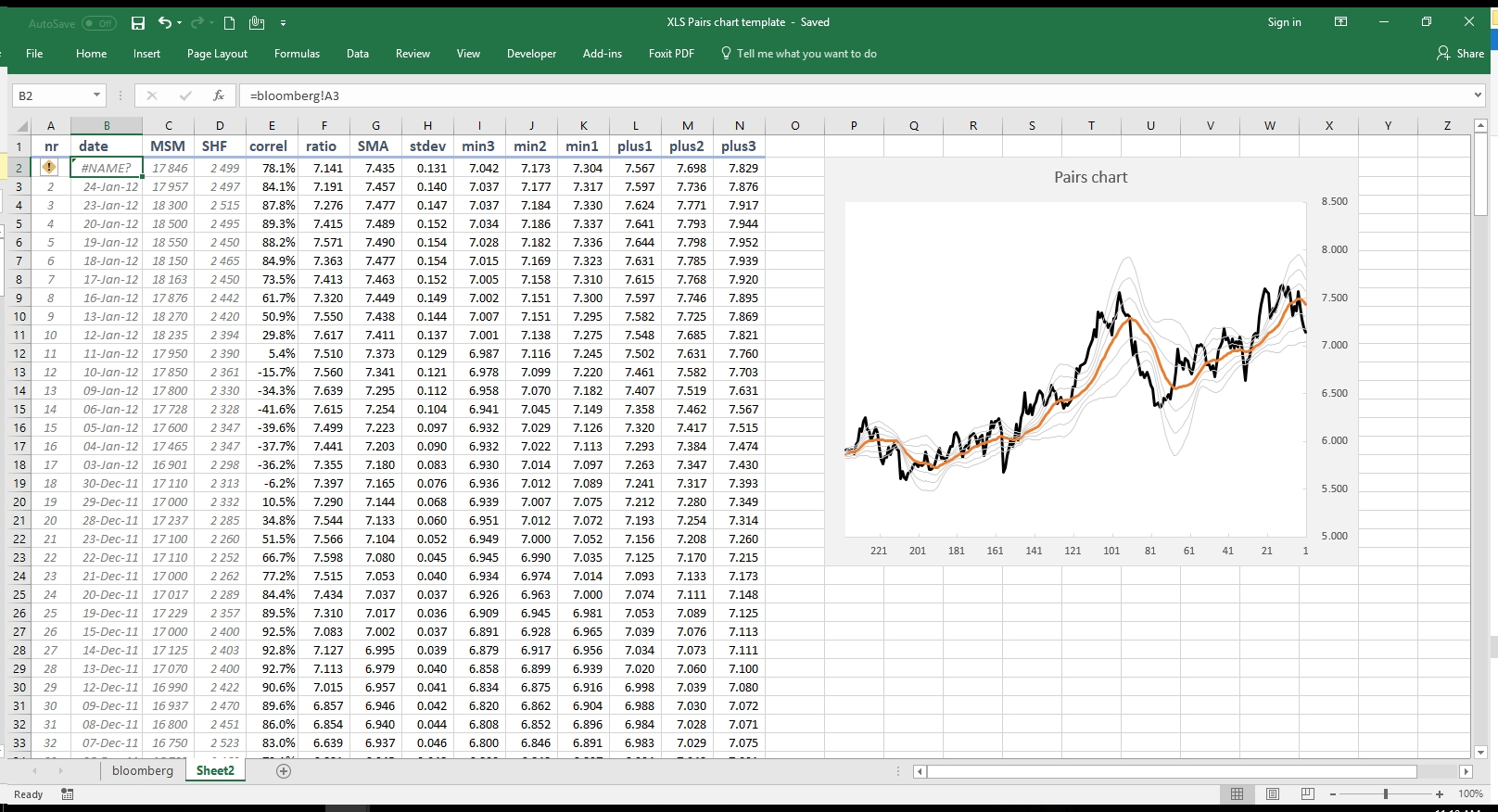The width and height of the screenshot is (1498, 812).
Task: Click the Undo arrow icon
Action: (x=165, y=23)
